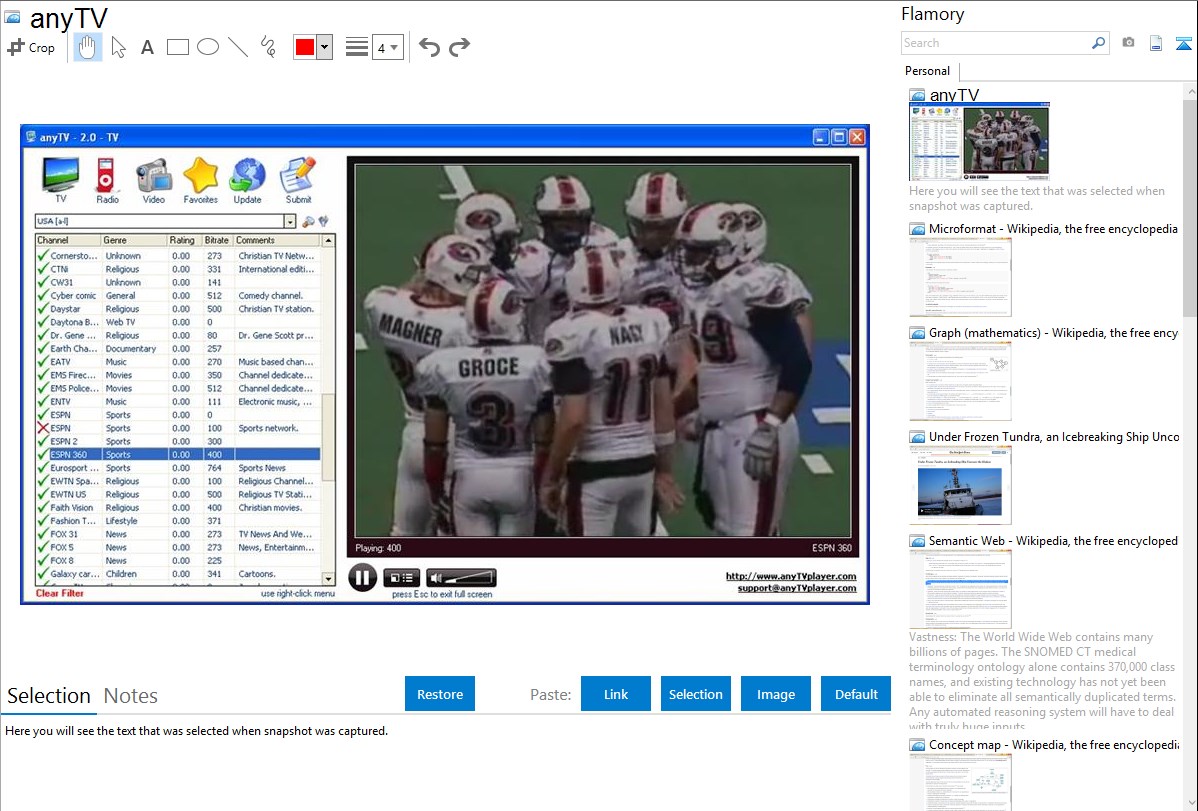Open the Semantic Web snapshot thumbnail

coord(960,589)
